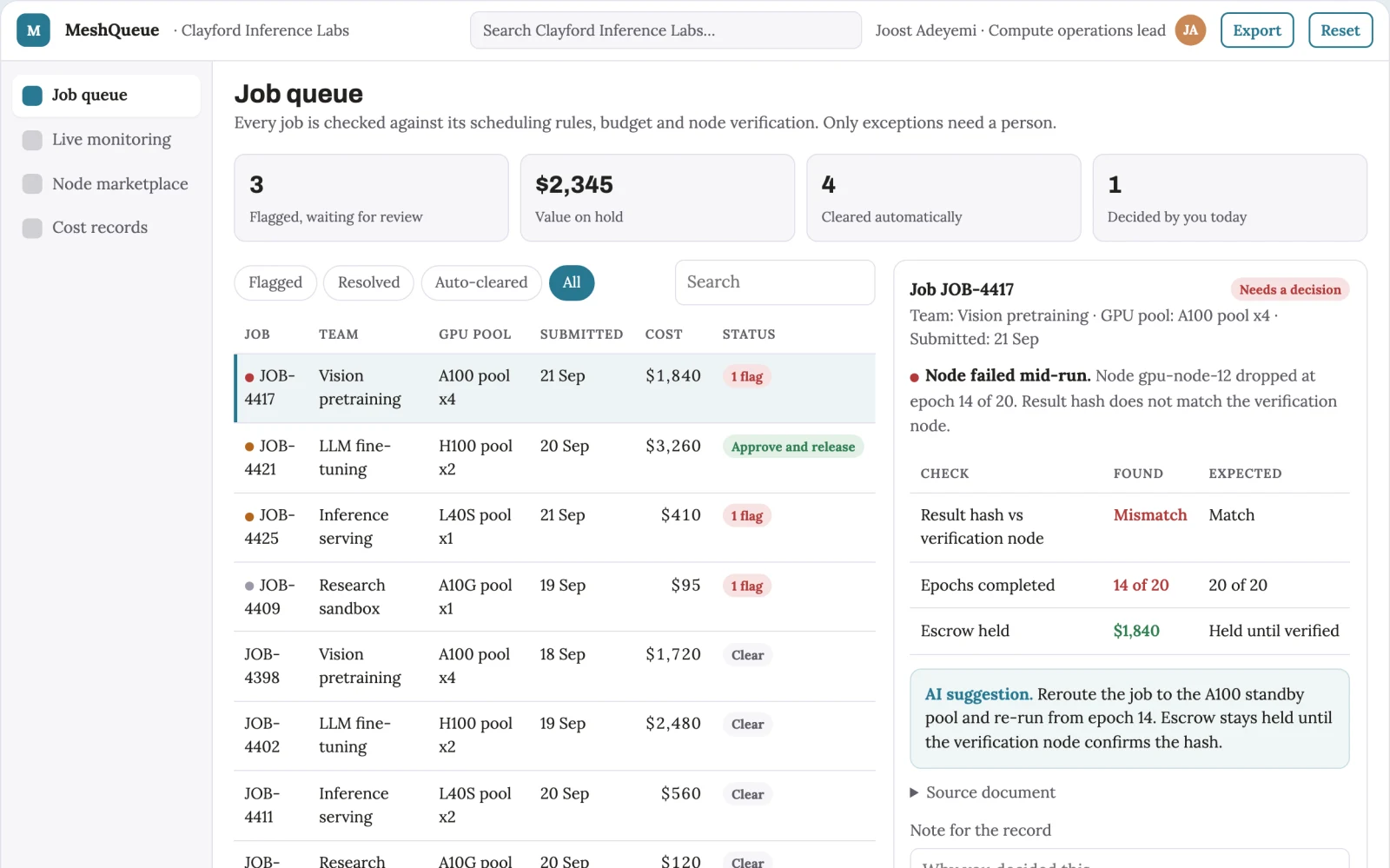Focus the Search Clayford Inference Labs field
The image size is (1390, 868).
[x=665, y=30]
